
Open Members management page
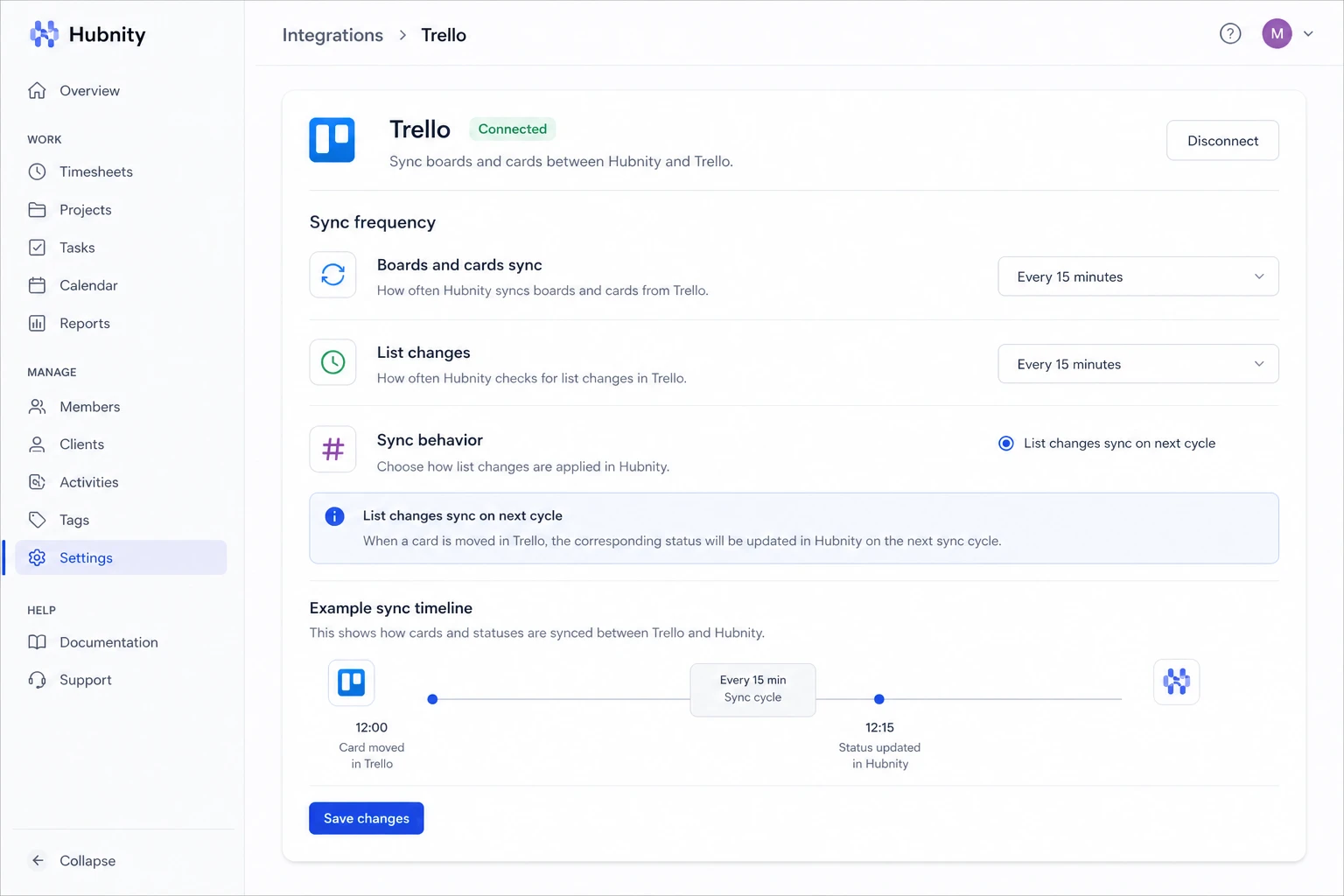click(120, 407)
